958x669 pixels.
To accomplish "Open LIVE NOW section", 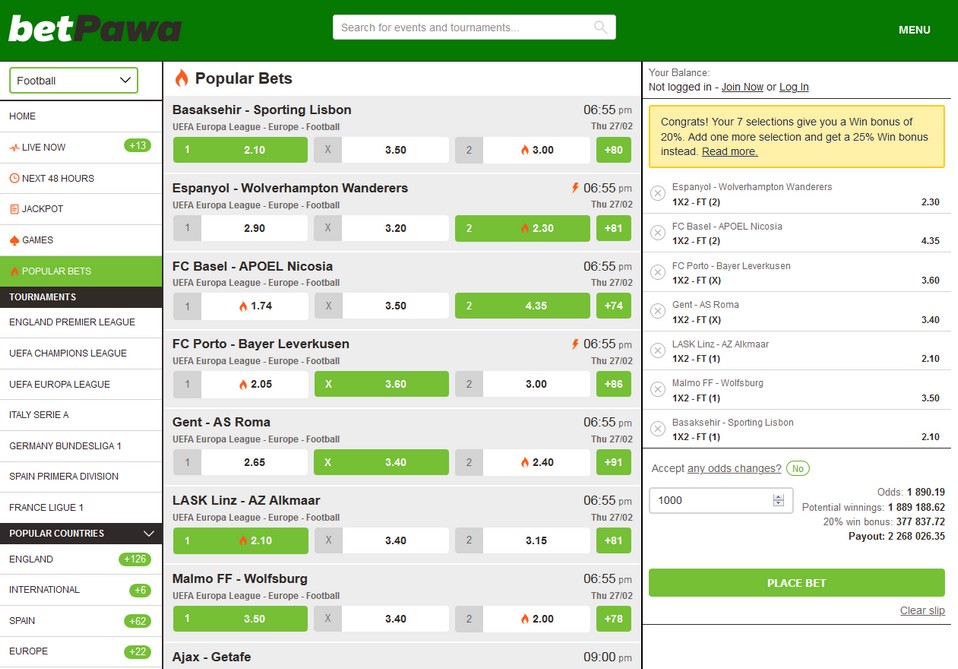I will coord(81,147).
